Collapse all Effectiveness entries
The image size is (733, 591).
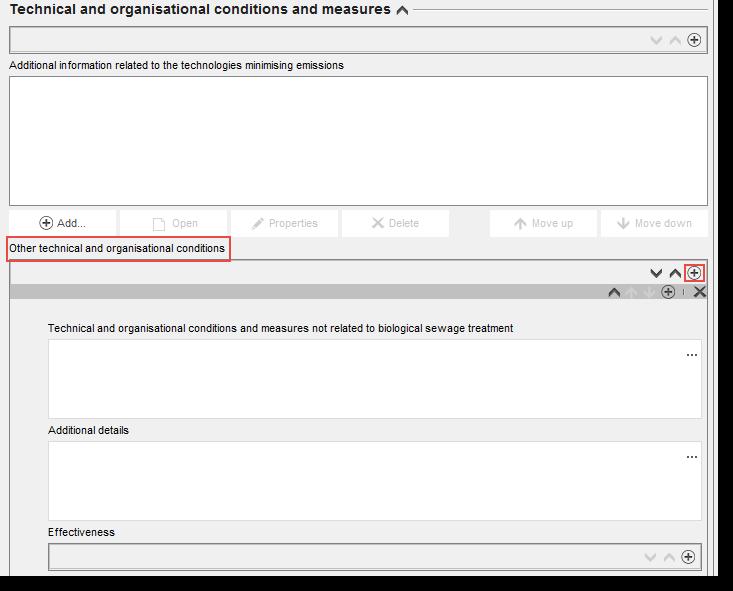point(669,557)
